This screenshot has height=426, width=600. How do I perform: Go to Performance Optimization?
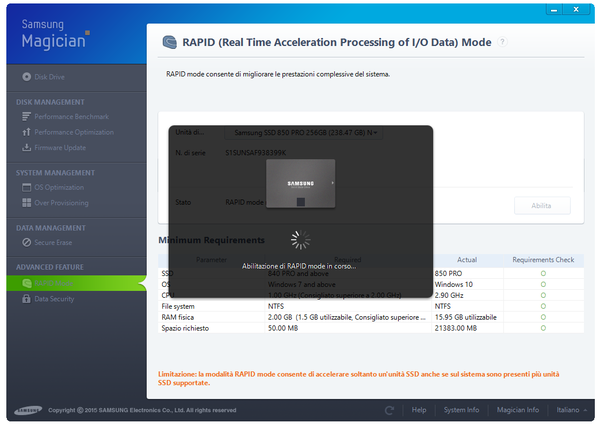pos(74,132)
